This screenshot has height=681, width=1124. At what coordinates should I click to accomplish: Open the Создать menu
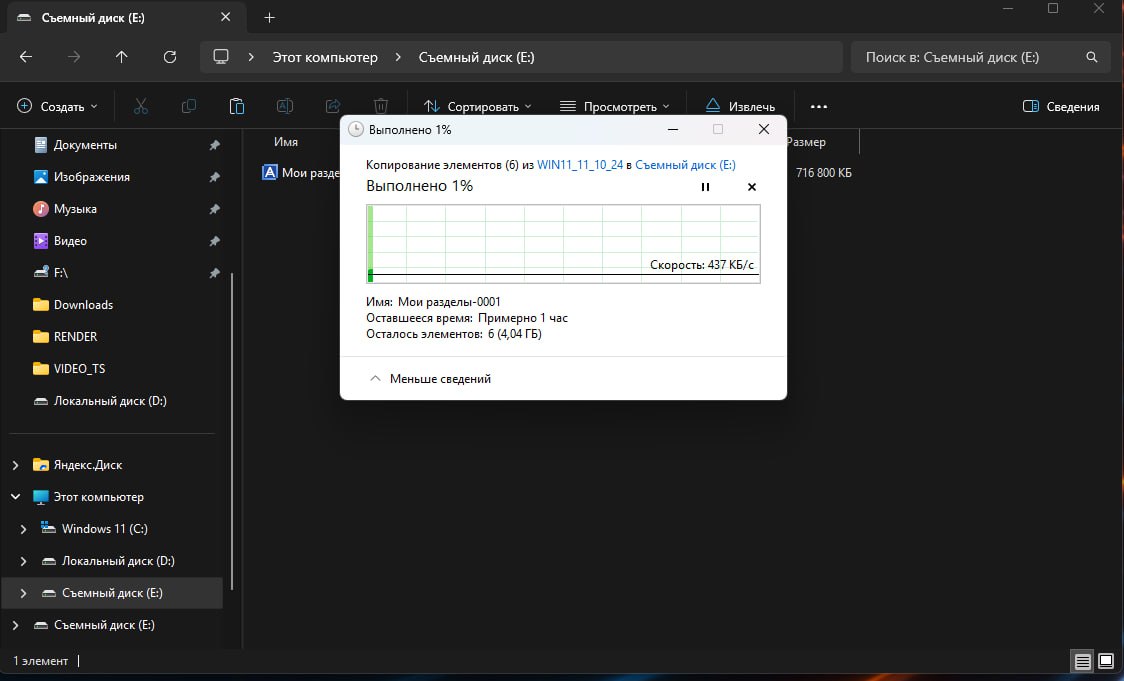(x=58, y=106)
